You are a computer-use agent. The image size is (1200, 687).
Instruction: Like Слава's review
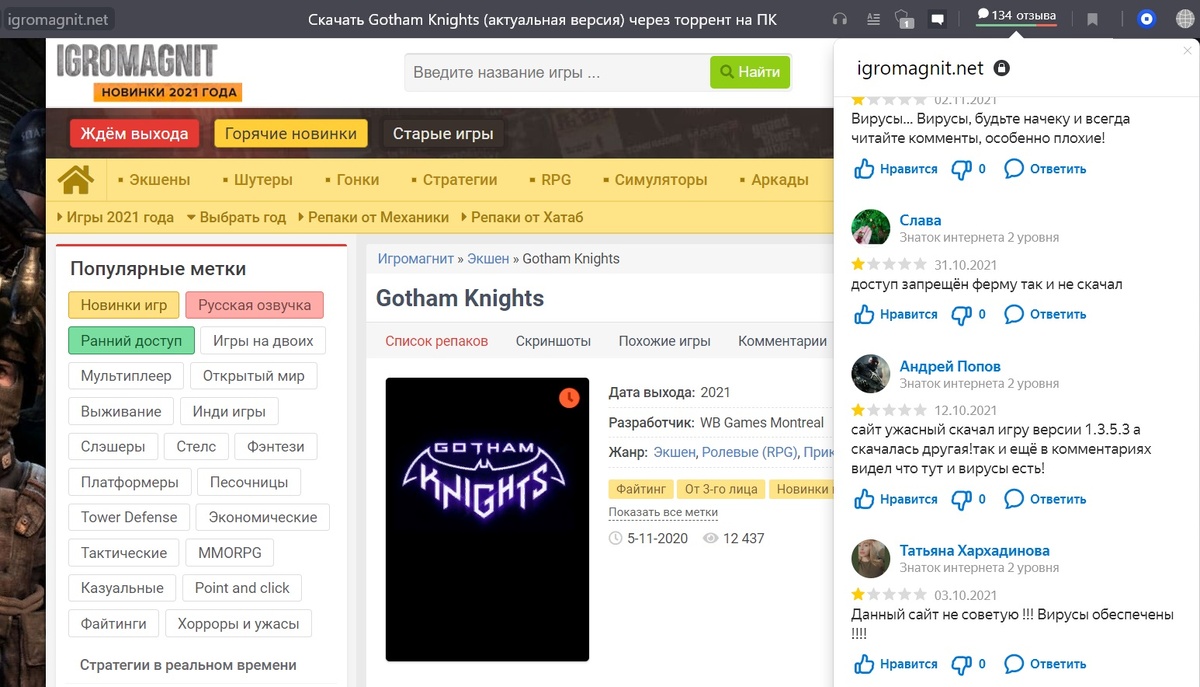[895, 314]
